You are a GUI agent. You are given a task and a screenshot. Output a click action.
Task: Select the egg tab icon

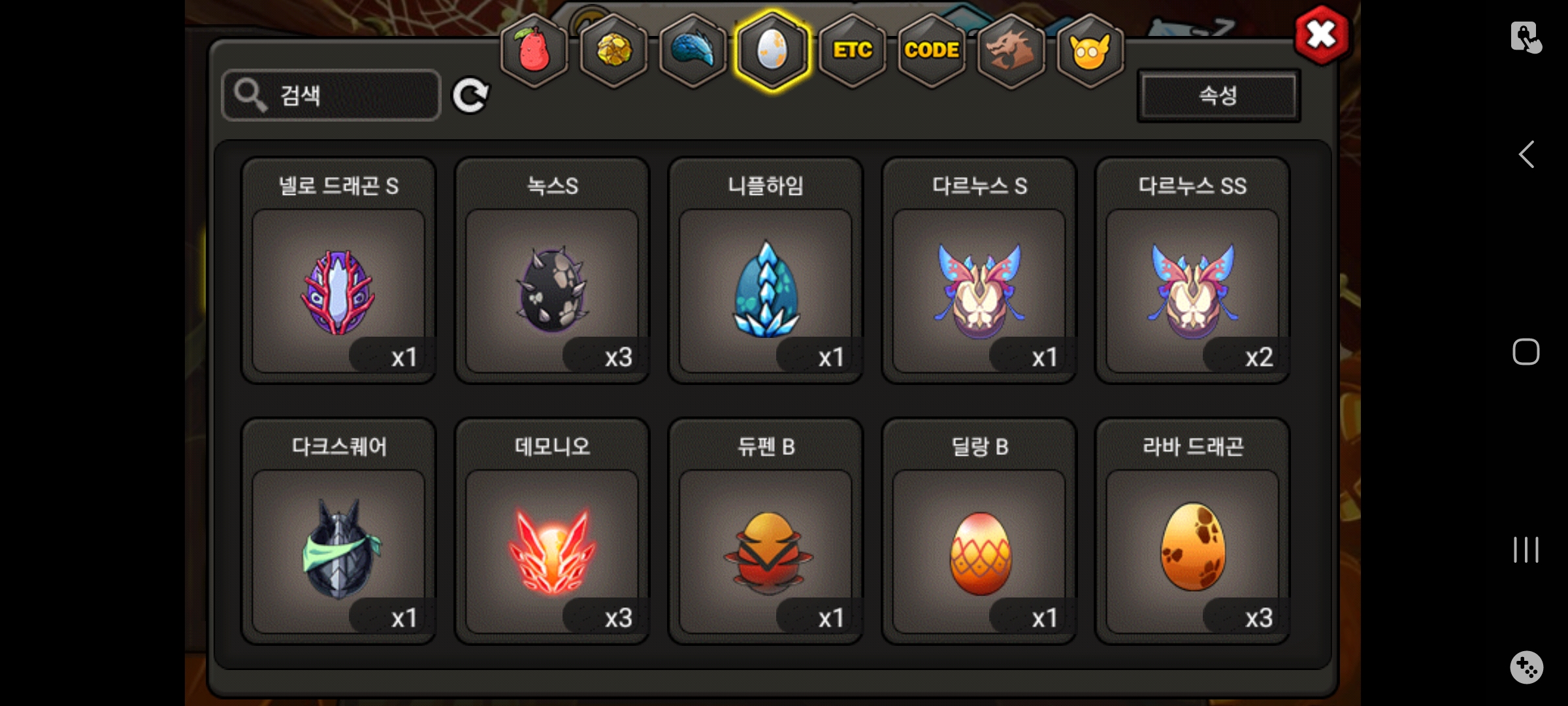coord(773,50)
